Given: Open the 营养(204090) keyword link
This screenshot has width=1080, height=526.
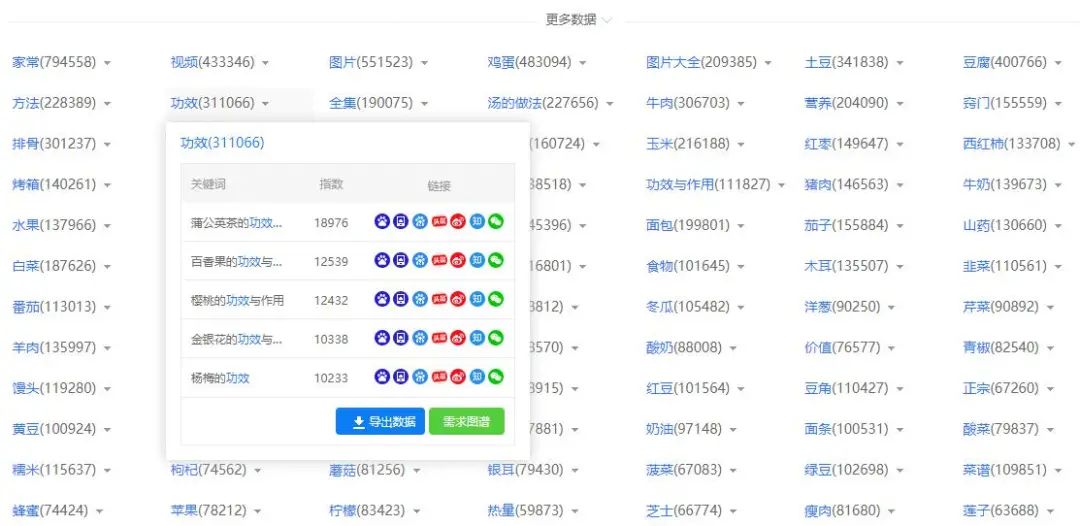Looking at the screenshot, I should (x=846, y=103).
